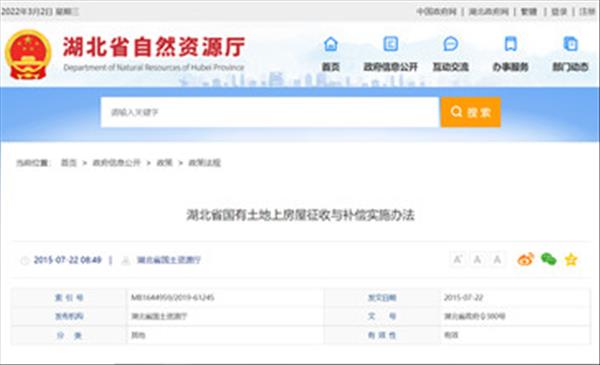Click the pages icon above 部门动态
This screenshot has width=600, height=365.
coord(571,44)
